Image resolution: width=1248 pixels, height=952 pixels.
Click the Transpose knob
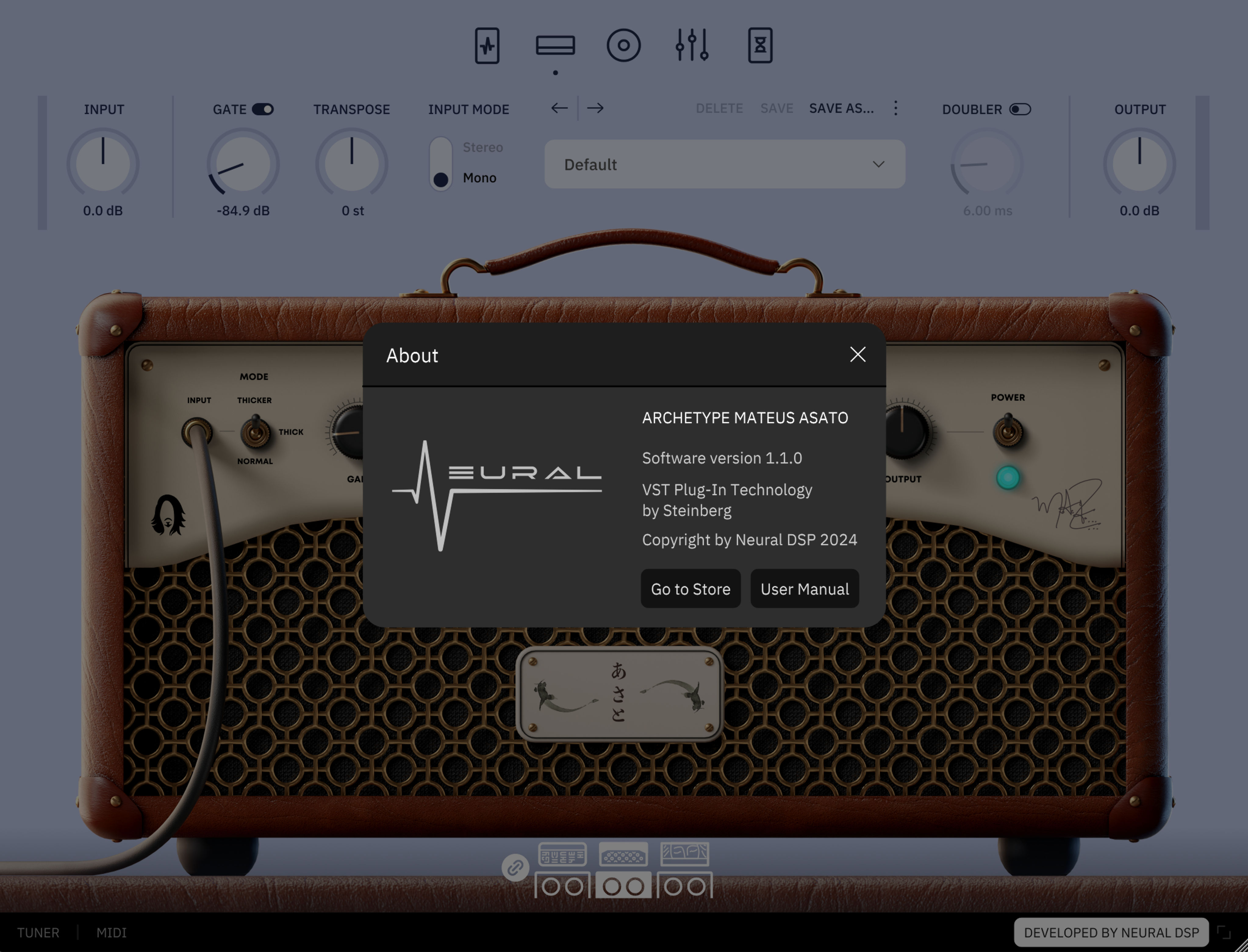[x=351, y=164]
